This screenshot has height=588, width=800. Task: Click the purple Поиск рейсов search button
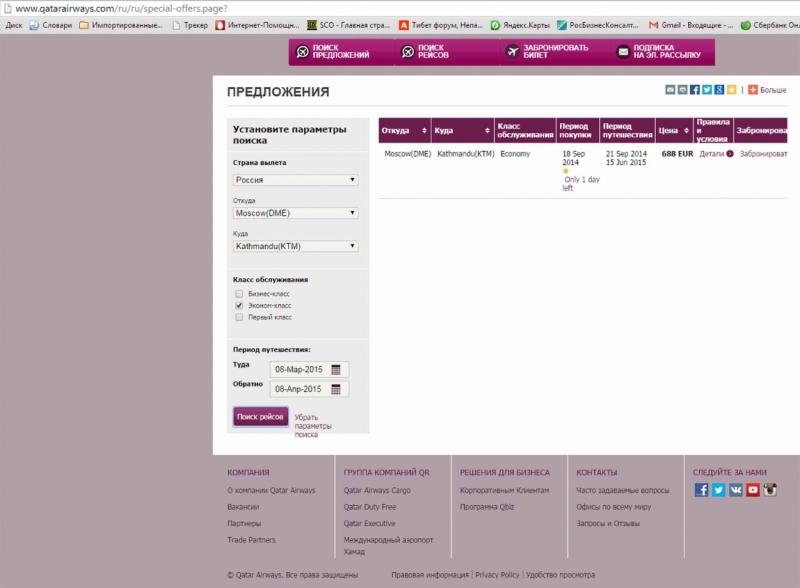(260, 417)
